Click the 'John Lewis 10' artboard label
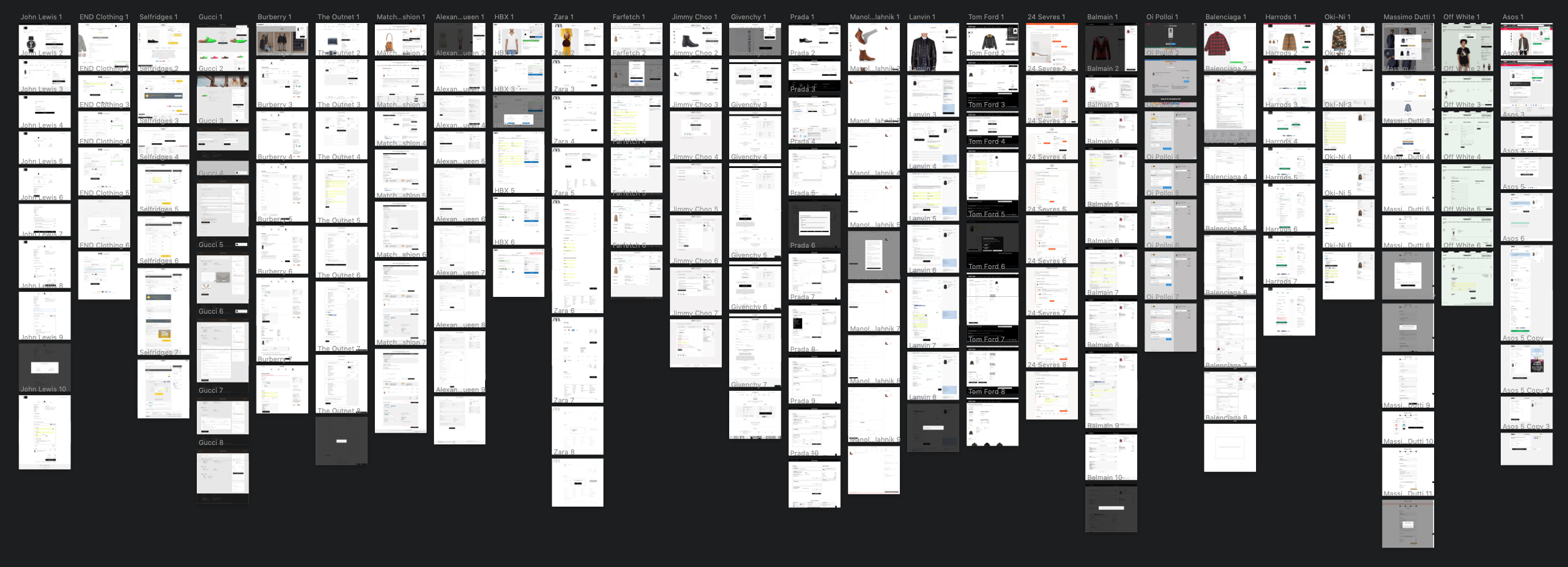 43,389
